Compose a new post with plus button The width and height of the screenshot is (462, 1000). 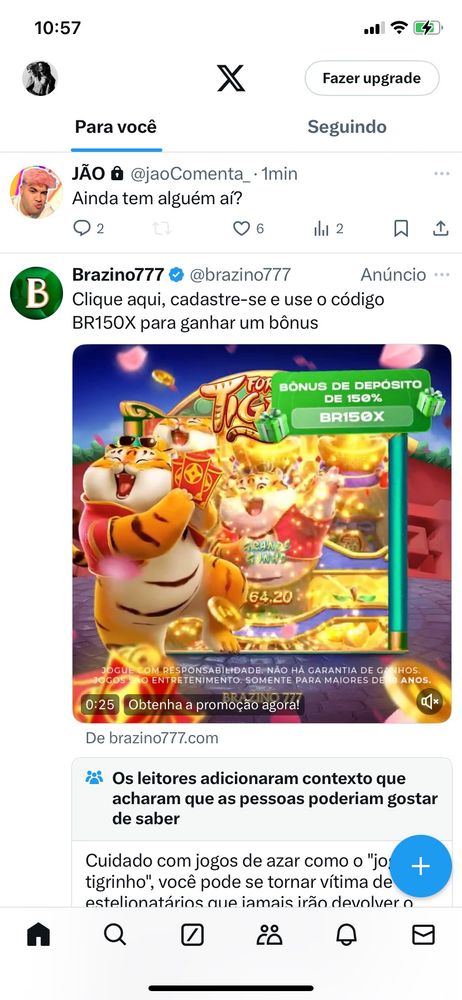point(421,866)
